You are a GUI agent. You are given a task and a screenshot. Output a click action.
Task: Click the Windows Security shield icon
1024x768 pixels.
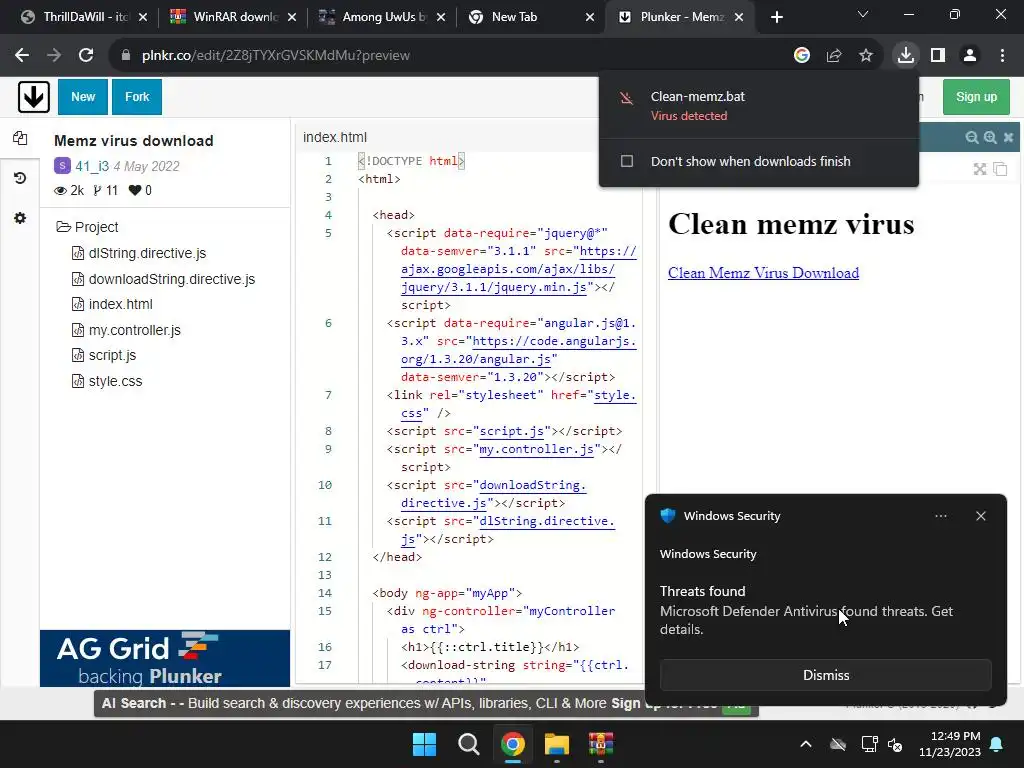pyautogui.click(x=667, y=515)
